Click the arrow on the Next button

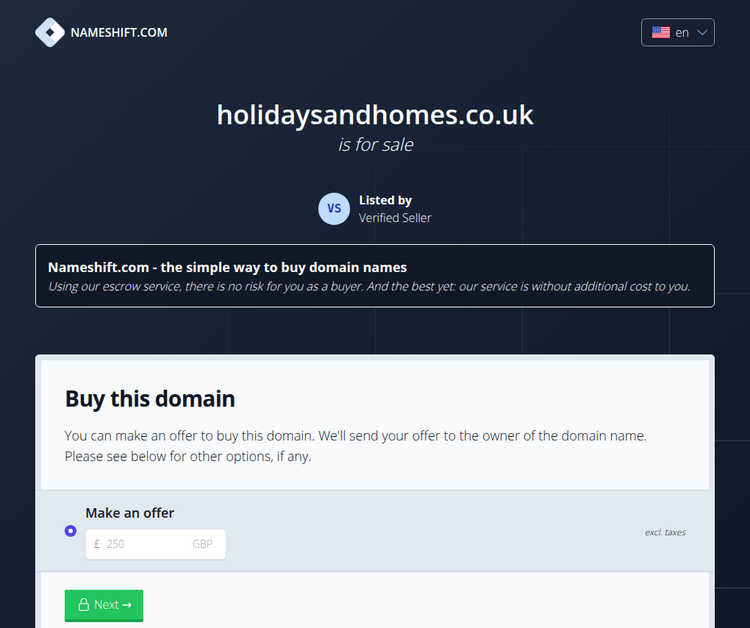[127, 605]
